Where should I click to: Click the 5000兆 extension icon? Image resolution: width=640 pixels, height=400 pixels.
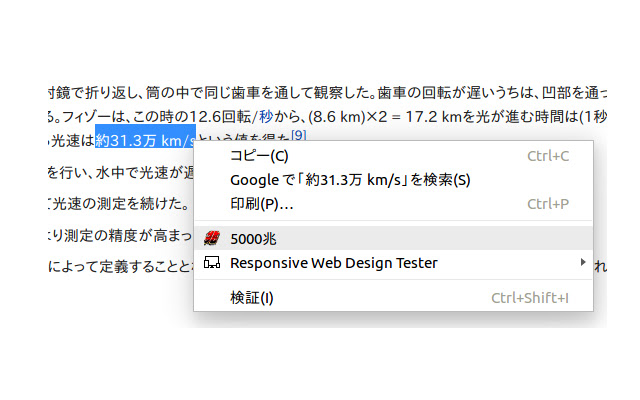[212, 238]
